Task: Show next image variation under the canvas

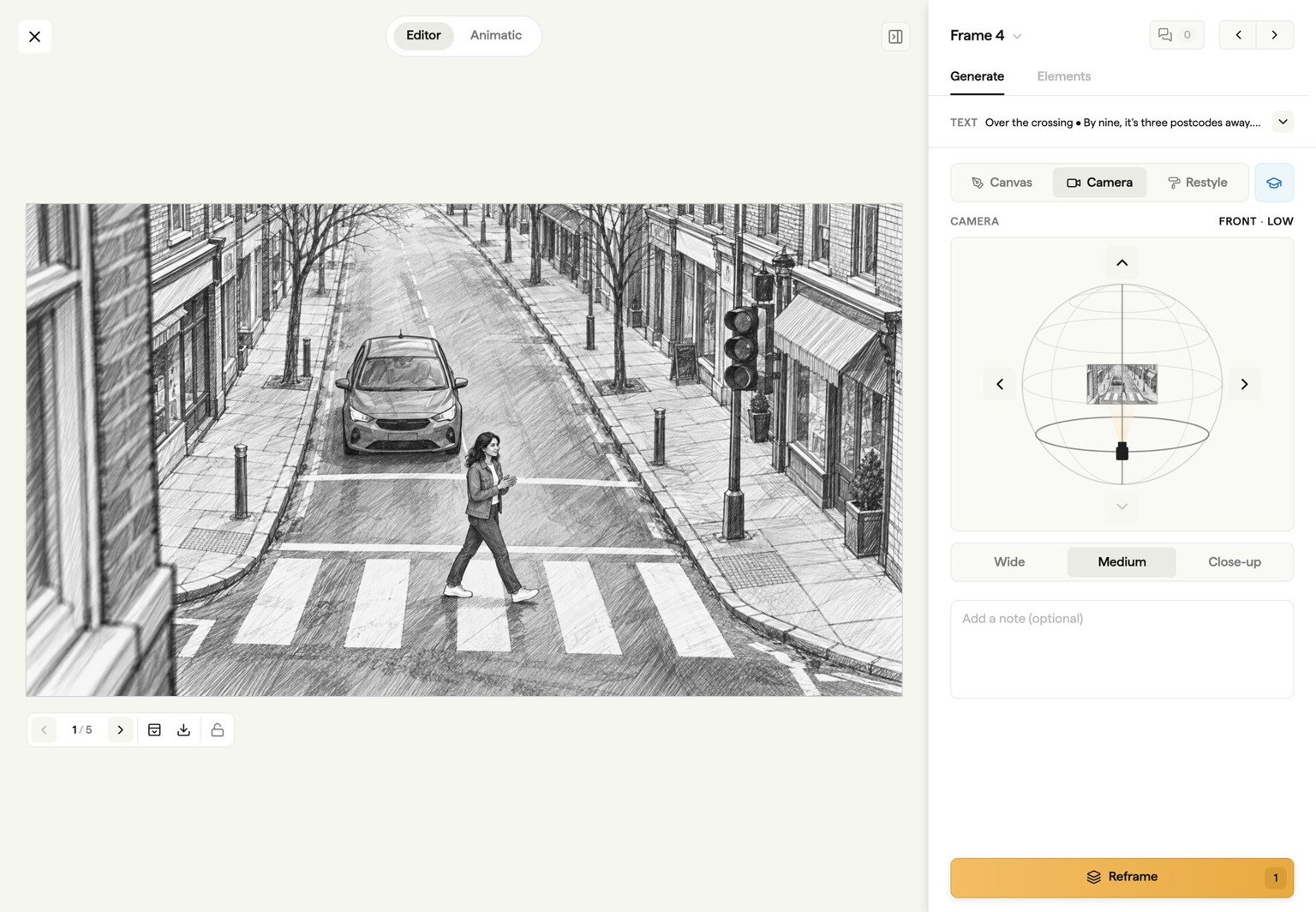Action: click(x=120, y=729)
